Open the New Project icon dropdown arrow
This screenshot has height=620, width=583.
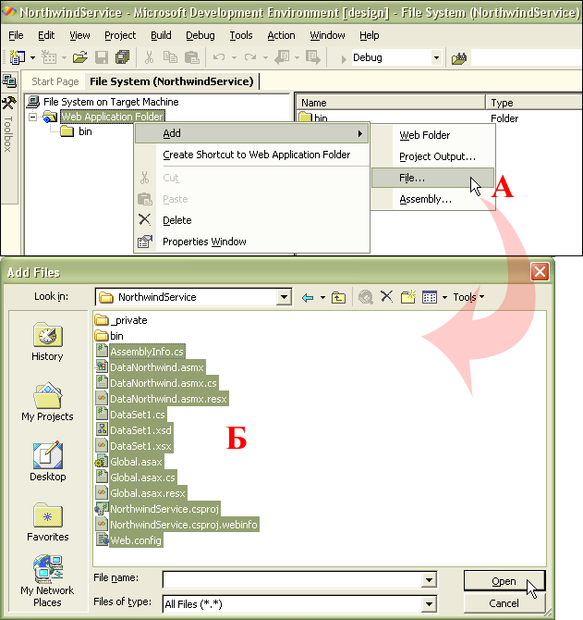(x=32, y=58)
